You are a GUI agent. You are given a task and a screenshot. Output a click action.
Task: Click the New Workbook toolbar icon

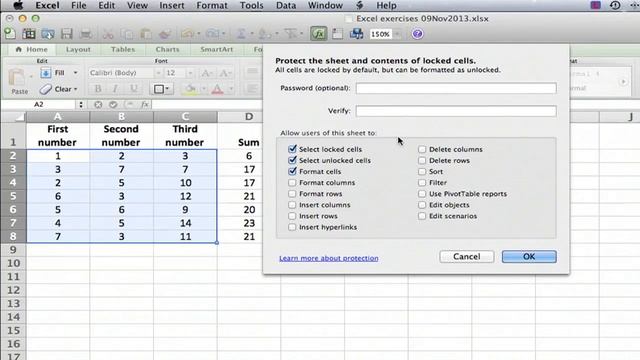click(10, 34)
